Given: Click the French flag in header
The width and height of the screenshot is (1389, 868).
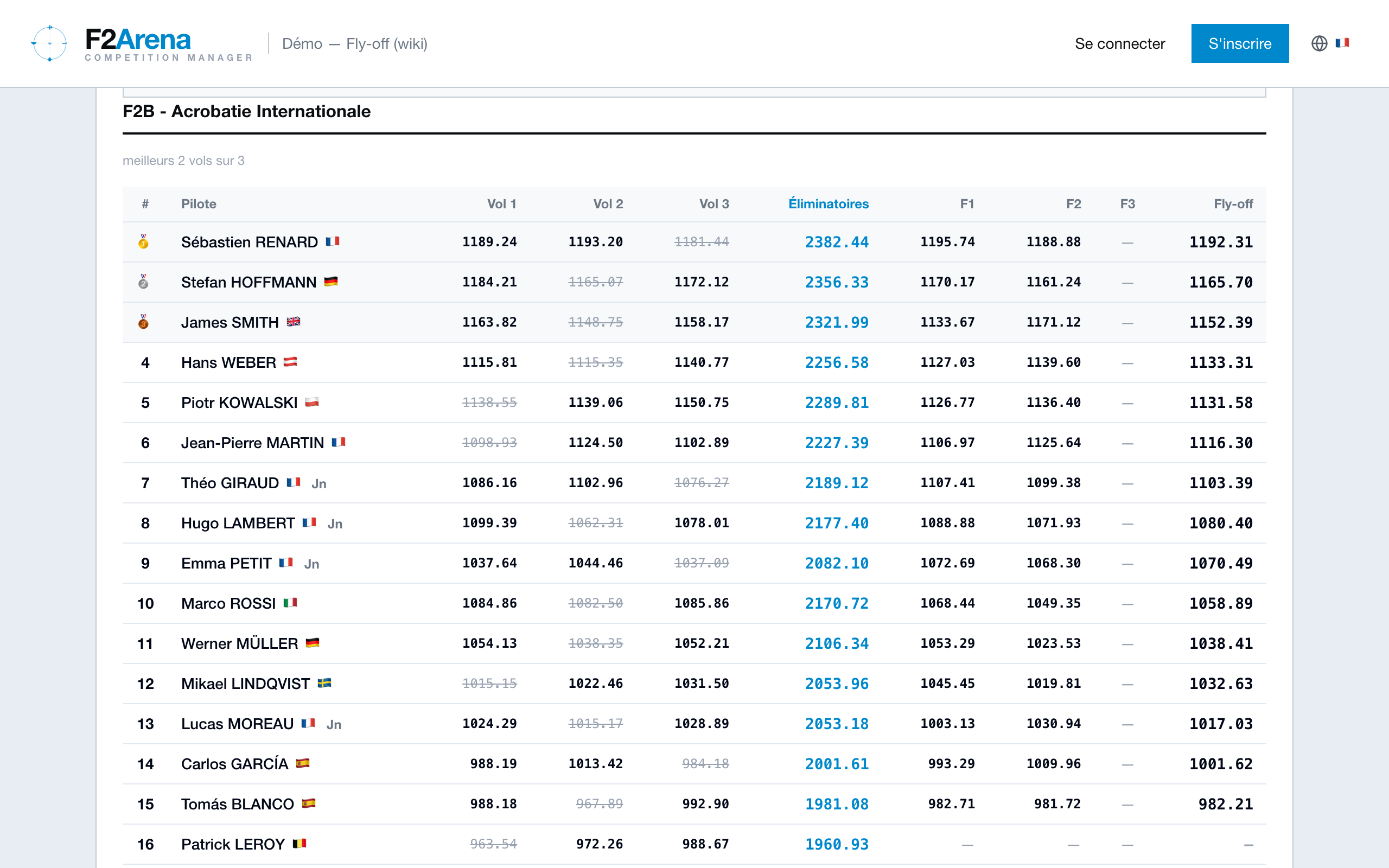Looking at the screenshot, I should tap(1342, 43).
